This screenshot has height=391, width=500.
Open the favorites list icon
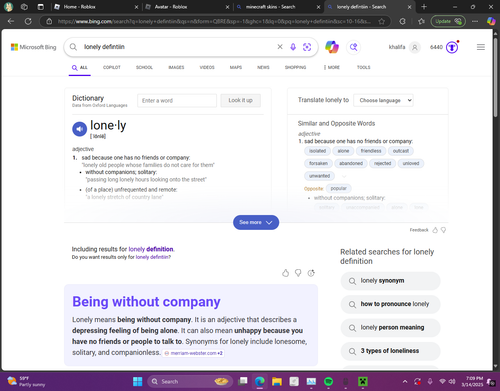421,21
